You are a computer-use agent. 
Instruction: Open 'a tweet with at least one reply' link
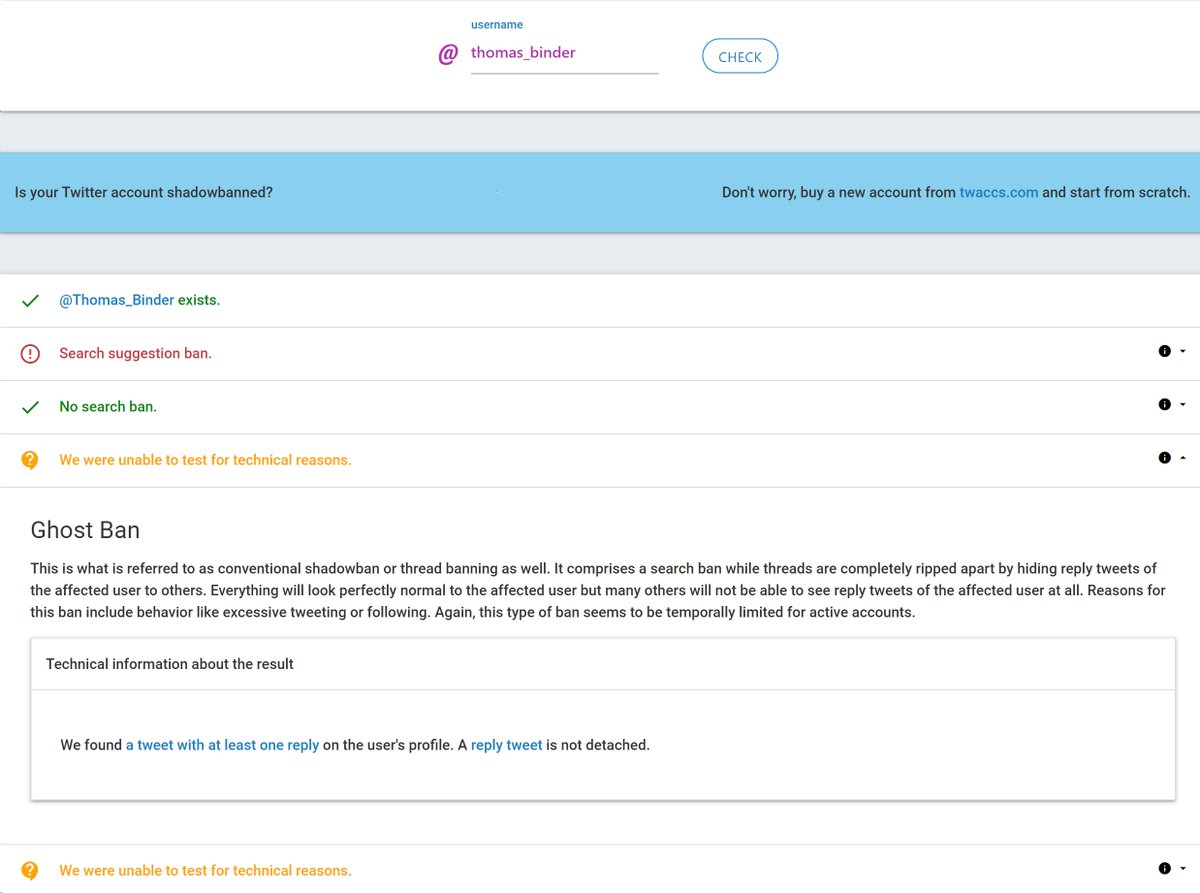pyautogui.click(x=222, y=745)
